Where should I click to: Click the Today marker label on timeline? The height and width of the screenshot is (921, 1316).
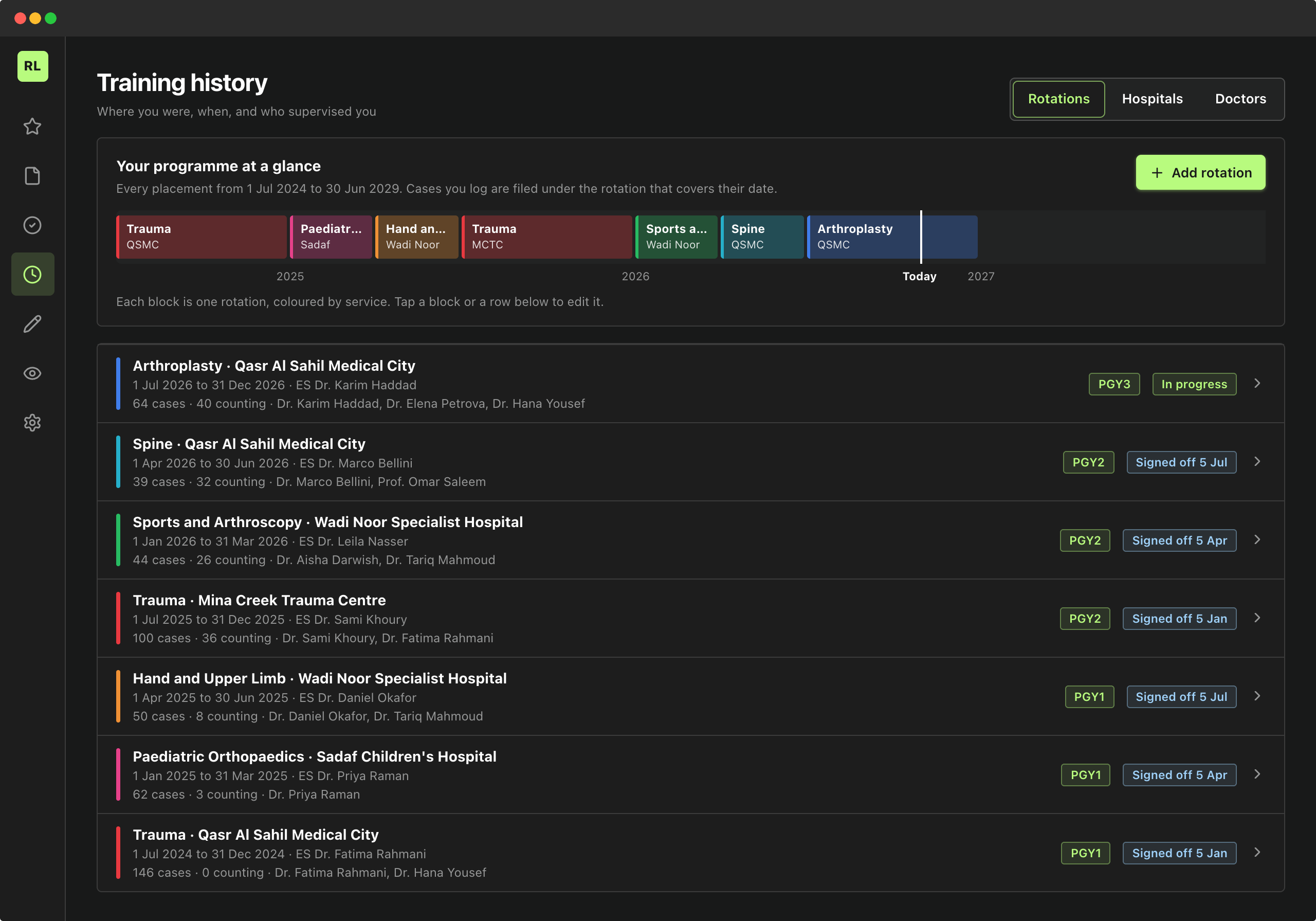(x=919, y=277)
